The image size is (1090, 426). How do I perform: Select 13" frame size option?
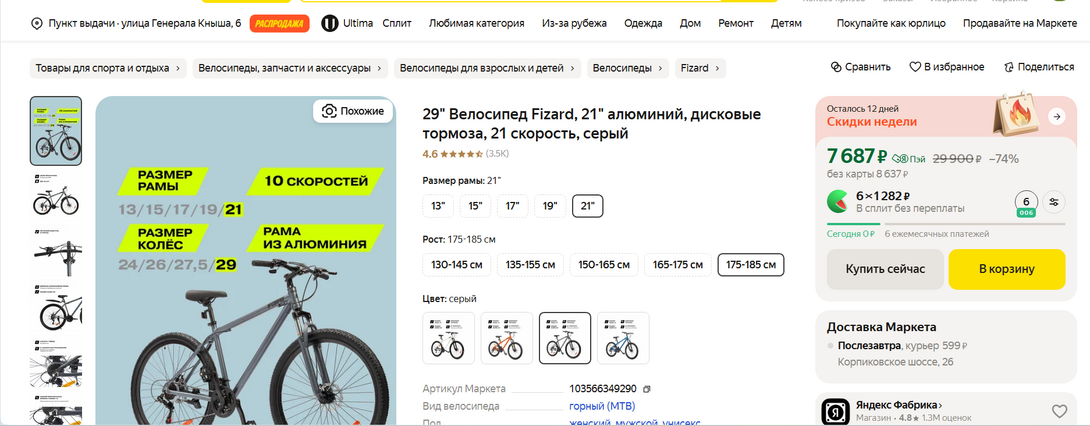point(438,206)
